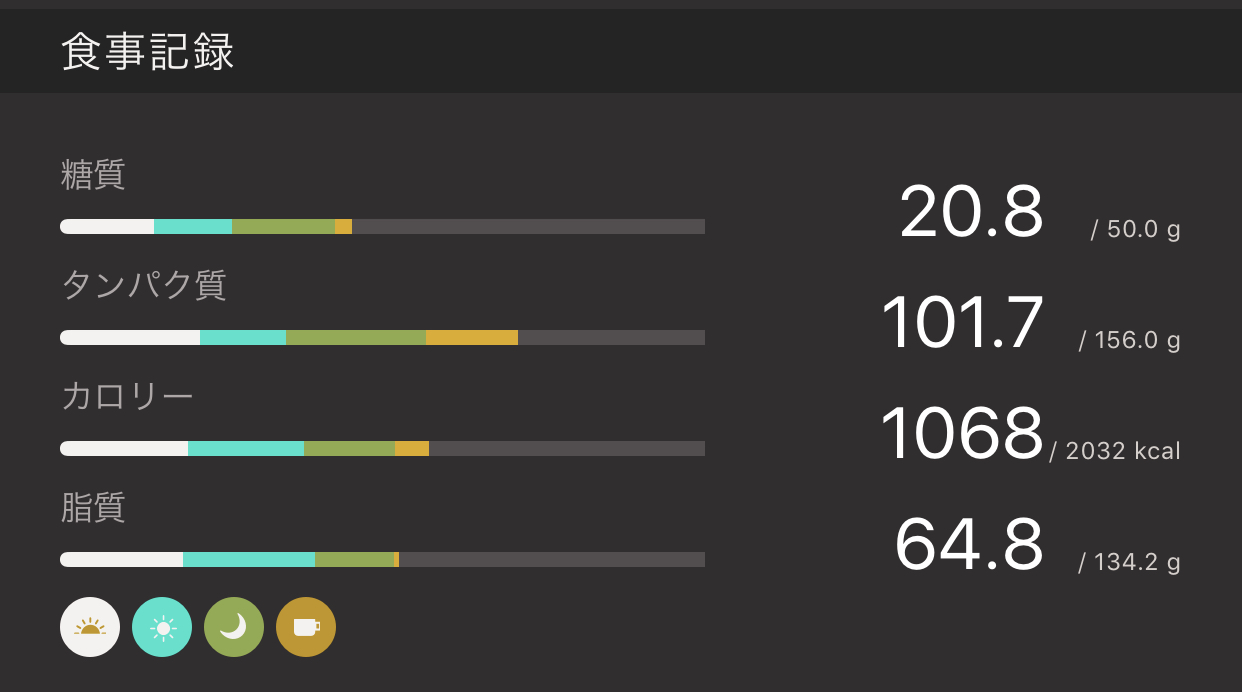Click the gray remaining portion of 脂質 bar

[x=552, y=560]
